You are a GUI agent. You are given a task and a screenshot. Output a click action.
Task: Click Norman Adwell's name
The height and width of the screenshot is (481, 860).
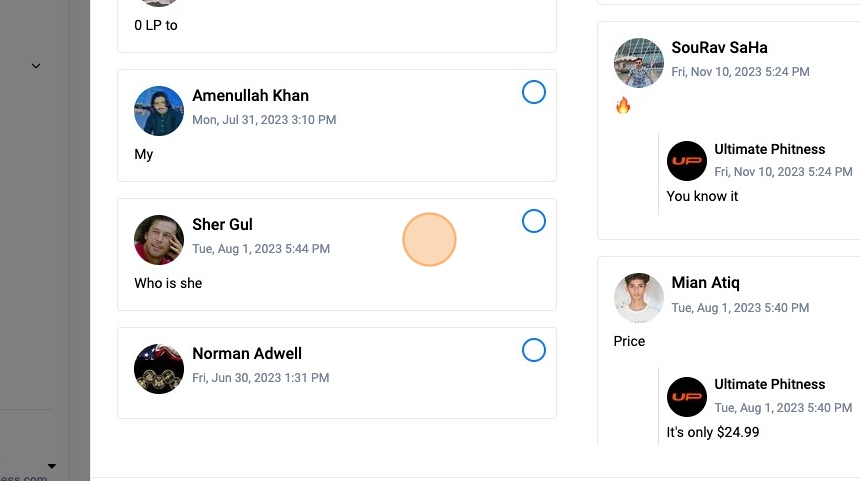coord(246,354)
